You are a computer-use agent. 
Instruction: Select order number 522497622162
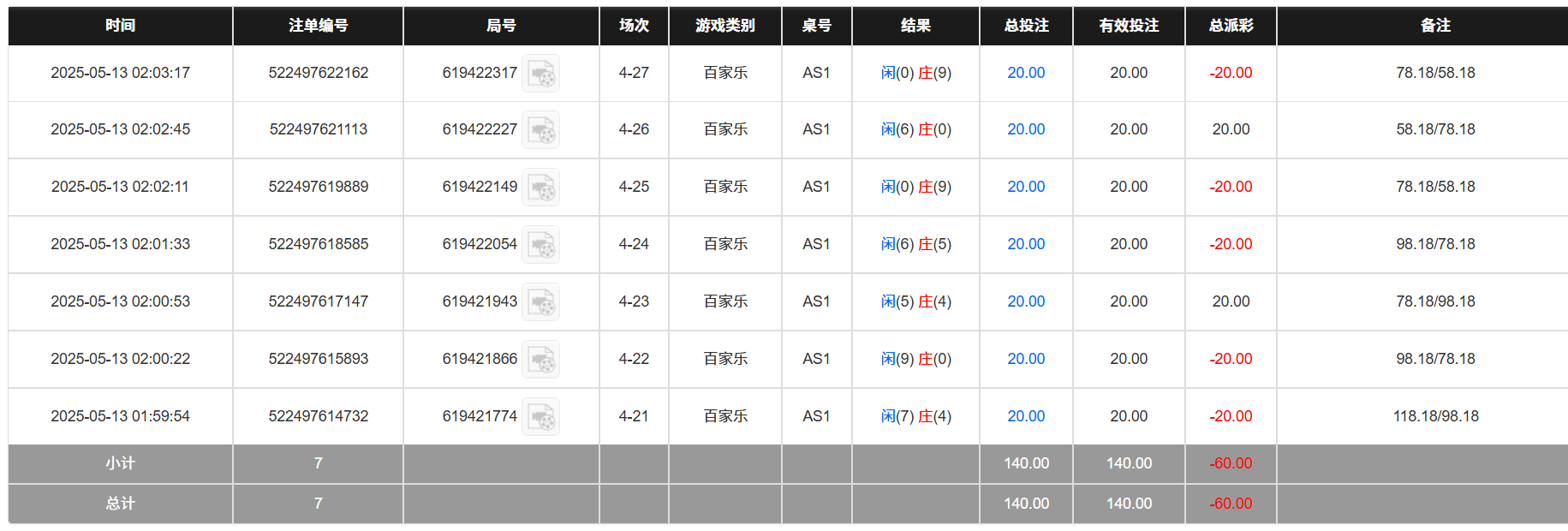318,73
